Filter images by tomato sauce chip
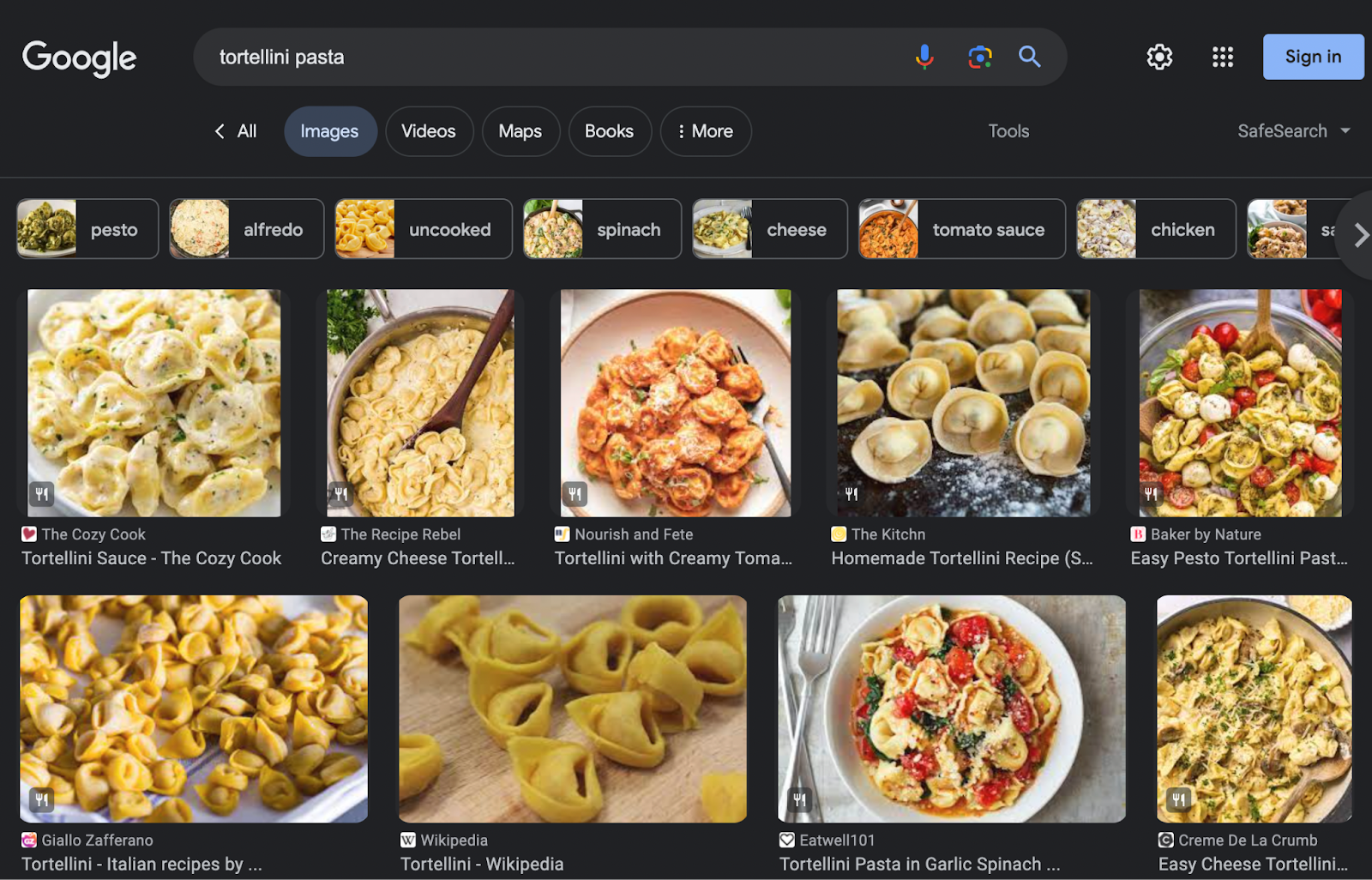The width and height of the screenshot is (1372, 880). point(962,229)
